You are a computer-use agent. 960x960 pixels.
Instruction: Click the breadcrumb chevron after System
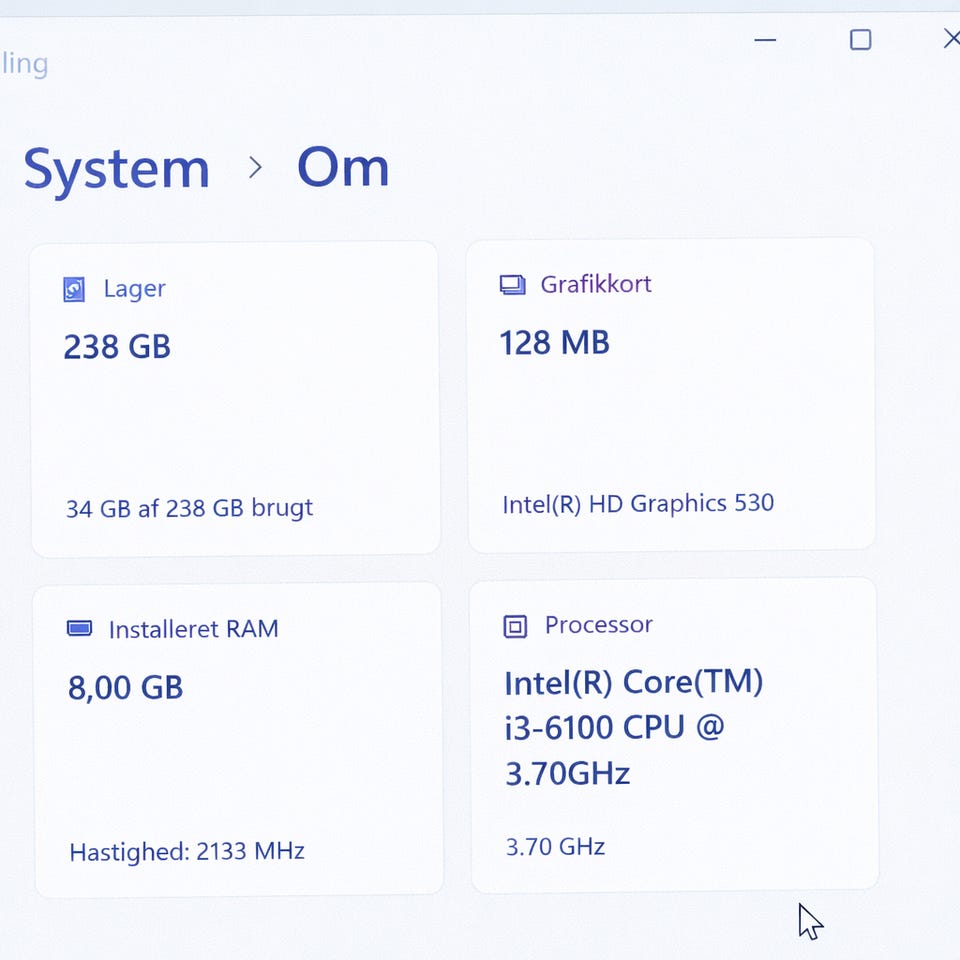click(x=255, y=168)
